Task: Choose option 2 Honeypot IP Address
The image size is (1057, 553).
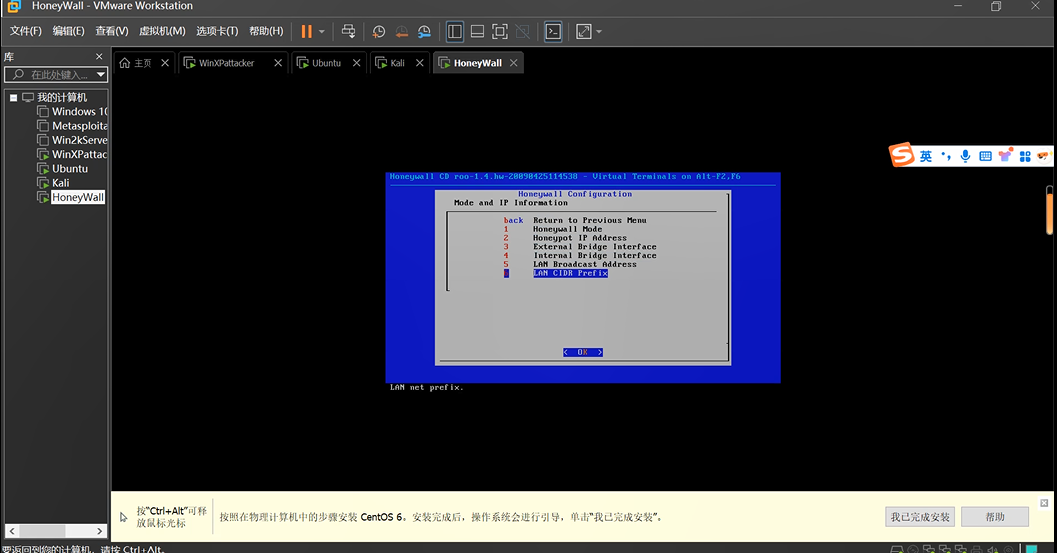Action: [x=565, y=238]
